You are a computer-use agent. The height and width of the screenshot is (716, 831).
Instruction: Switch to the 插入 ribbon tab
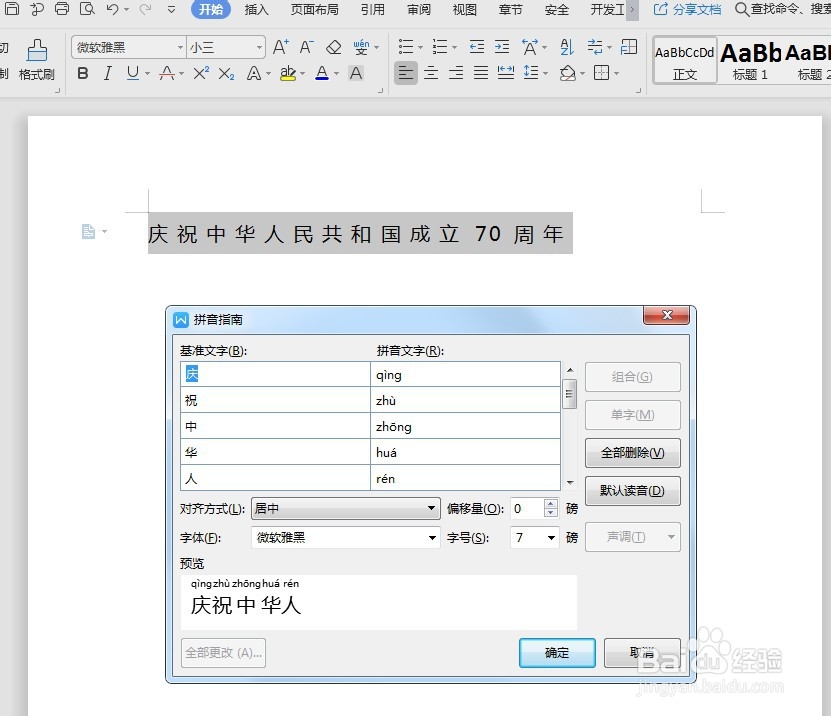click(256, 10)
